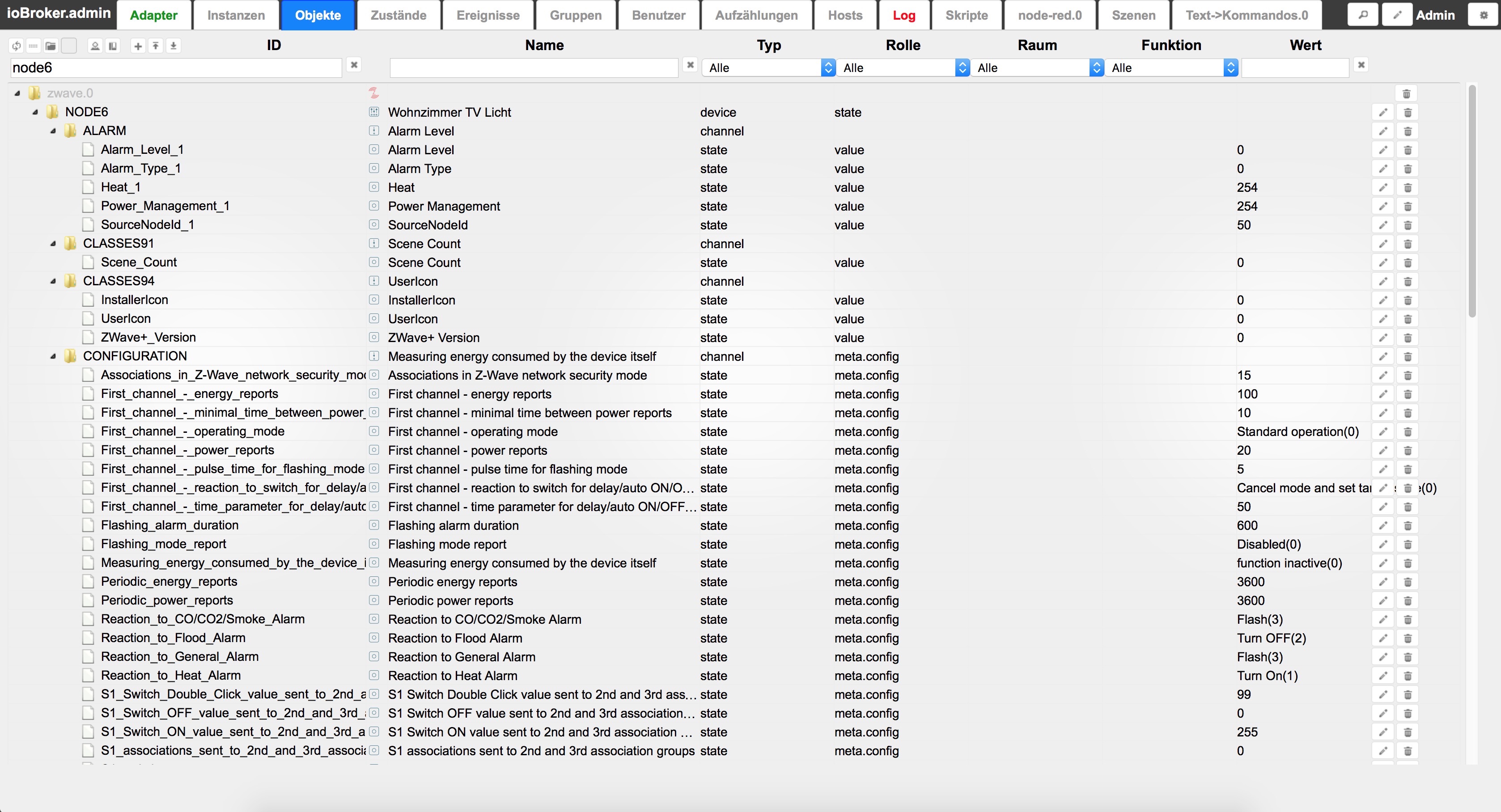The image size is (1501, 812).
Task: Click the download arrow export icon
Action: pyautogui.click(x=173, y=46)
